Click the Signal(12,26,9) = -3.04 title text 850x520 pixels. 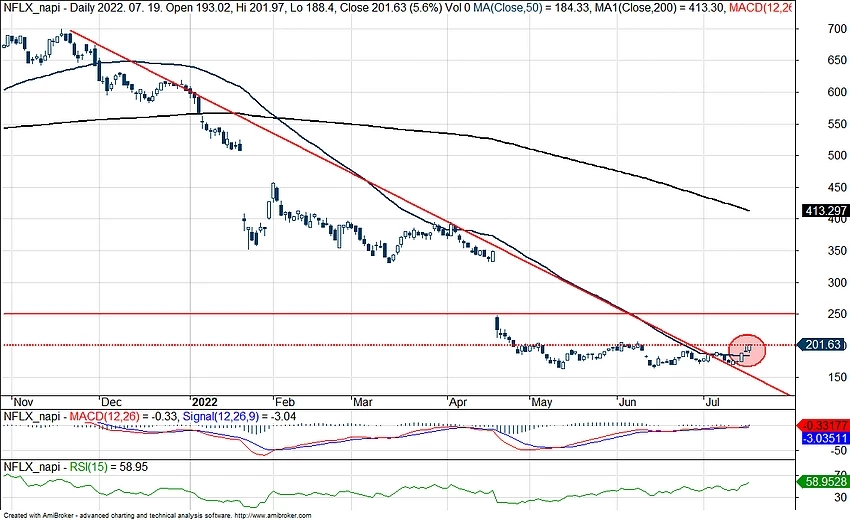point(240,416)
